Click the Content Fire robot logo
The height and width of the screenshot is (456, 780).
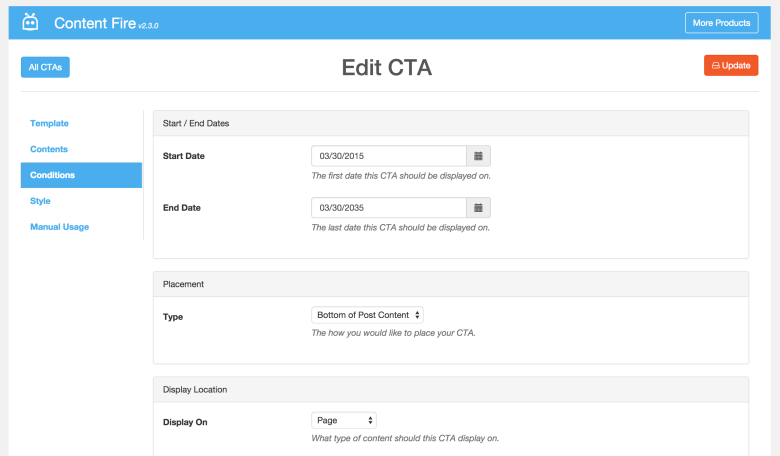point(30,22)
